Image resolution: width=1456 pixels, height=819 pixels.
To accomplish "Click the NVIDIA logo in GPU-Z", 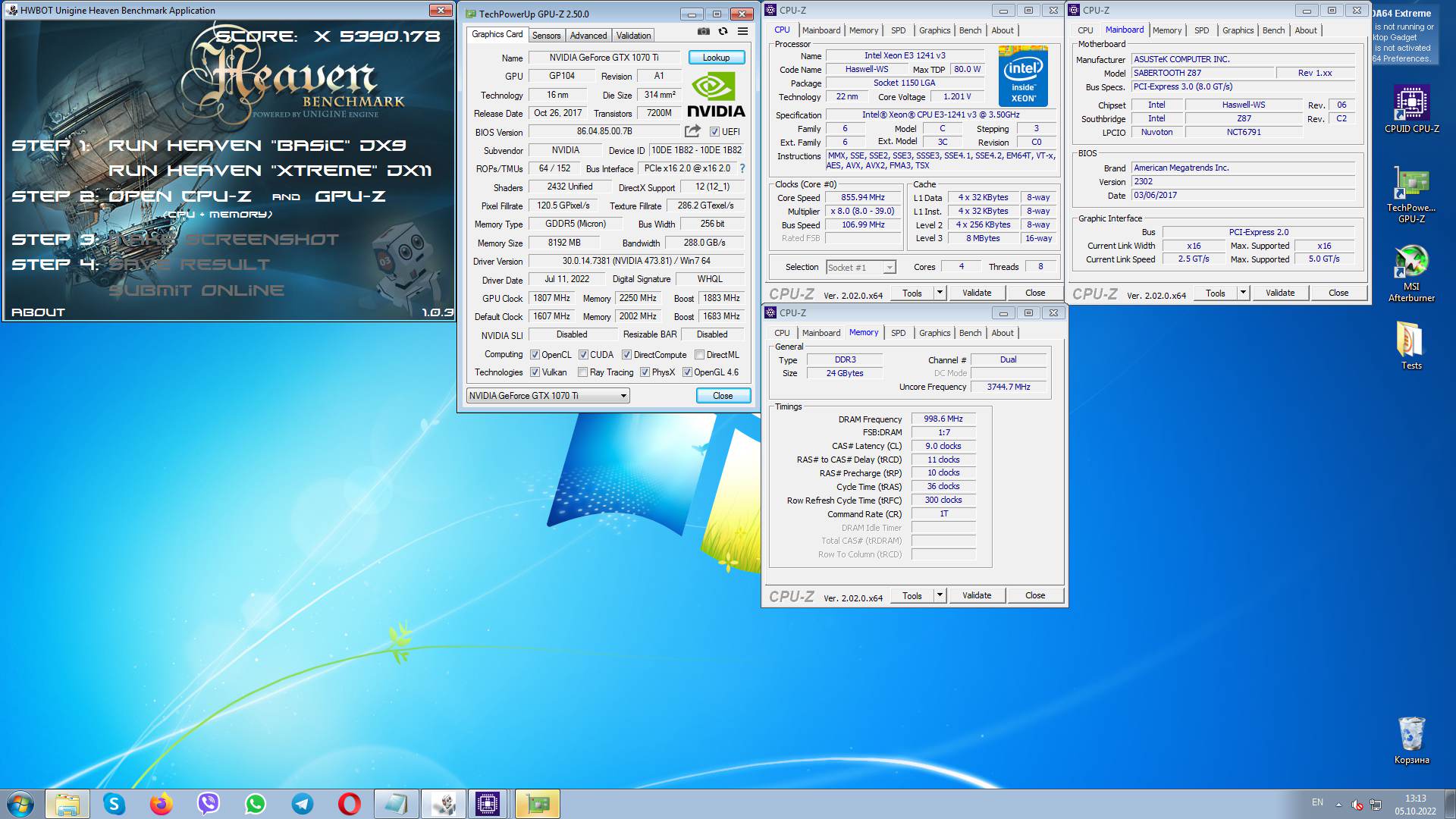I will pyautogui.click(x=716, y=95).
